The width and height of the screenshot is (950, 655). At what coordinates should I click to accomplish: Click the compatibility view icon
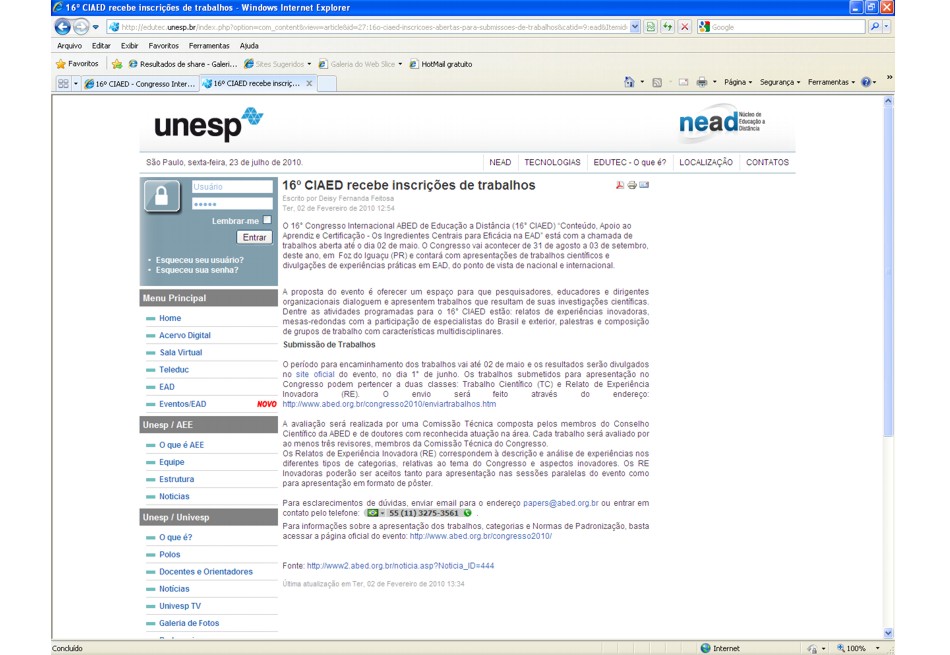pyautogui.click(x=650, y=27)
